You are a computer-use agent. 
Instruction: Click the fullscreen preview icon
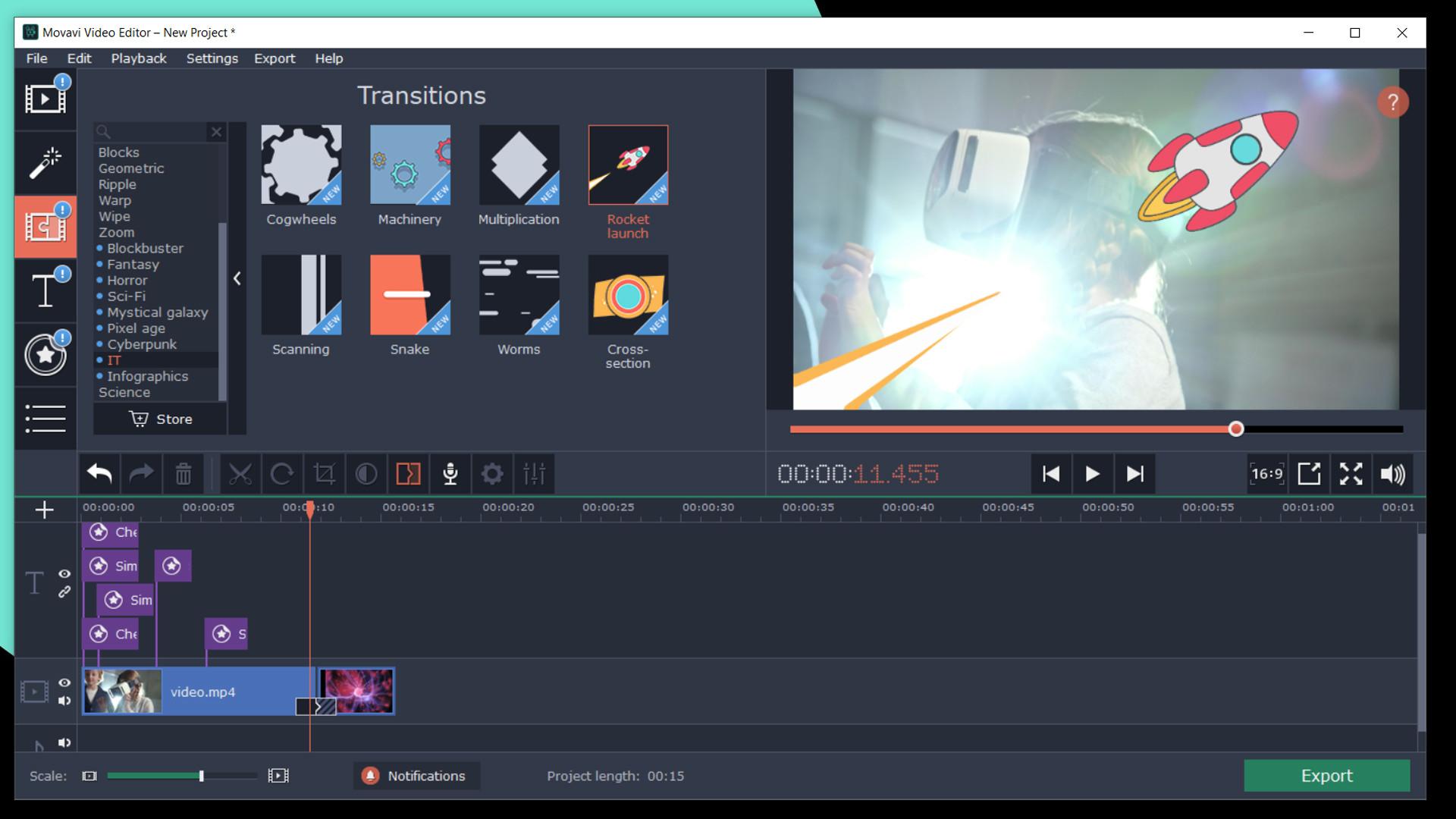(x=1352, y=474)
